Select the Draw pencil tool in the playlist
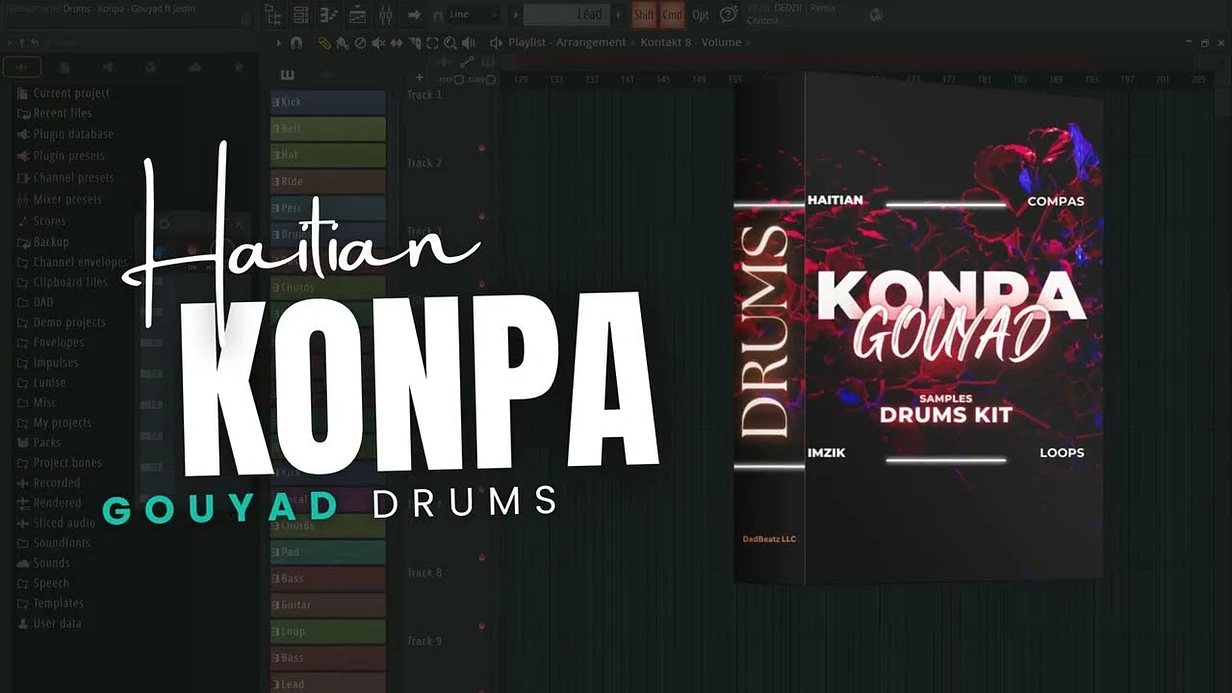Viewport: 1232px width, 693px height. (324, 43)
